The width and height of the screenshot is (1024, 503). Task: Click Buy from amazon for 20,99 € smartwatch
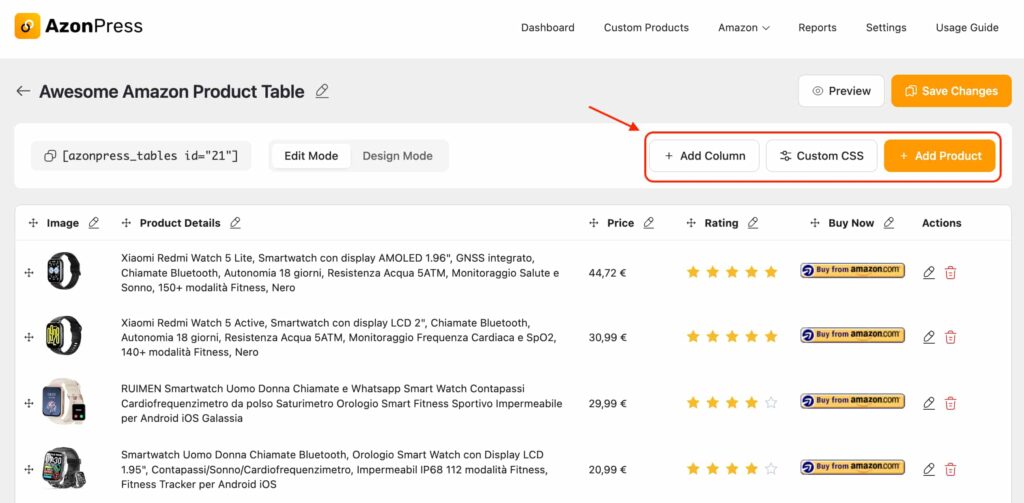852,467
